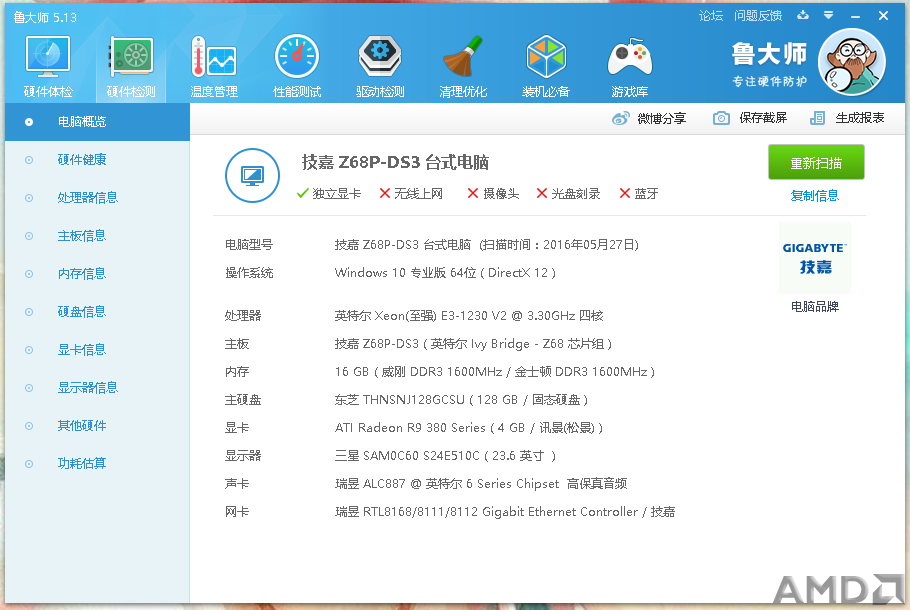The width and height of the screenshot is (910, 610).
Task: Open the title bar dropdown menu arrow
Action: pyautogui.click(x=828, y=15)
